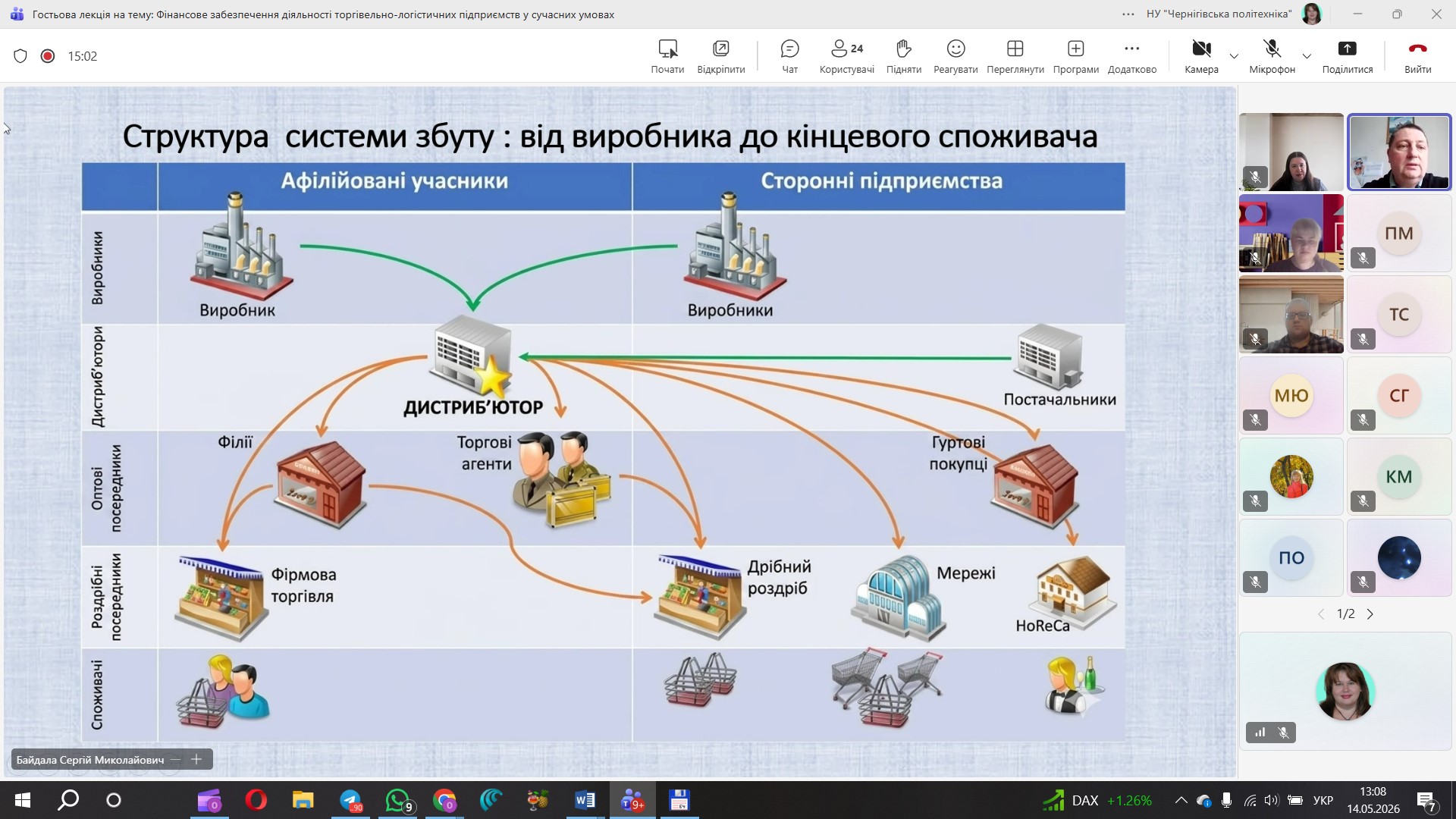Switch to Teams taskbar icon
The image size is (1456, 819).
(x=632, y=800)
